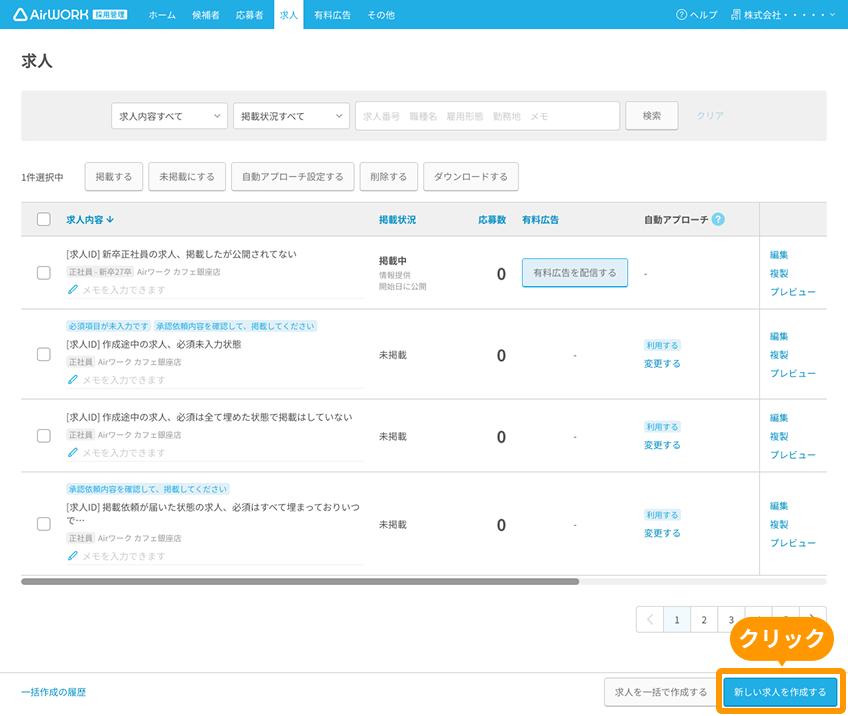Click 編集 for 必須未入力状態 row
The height and width of the screenshot is (716, 848).
(779, 336)
